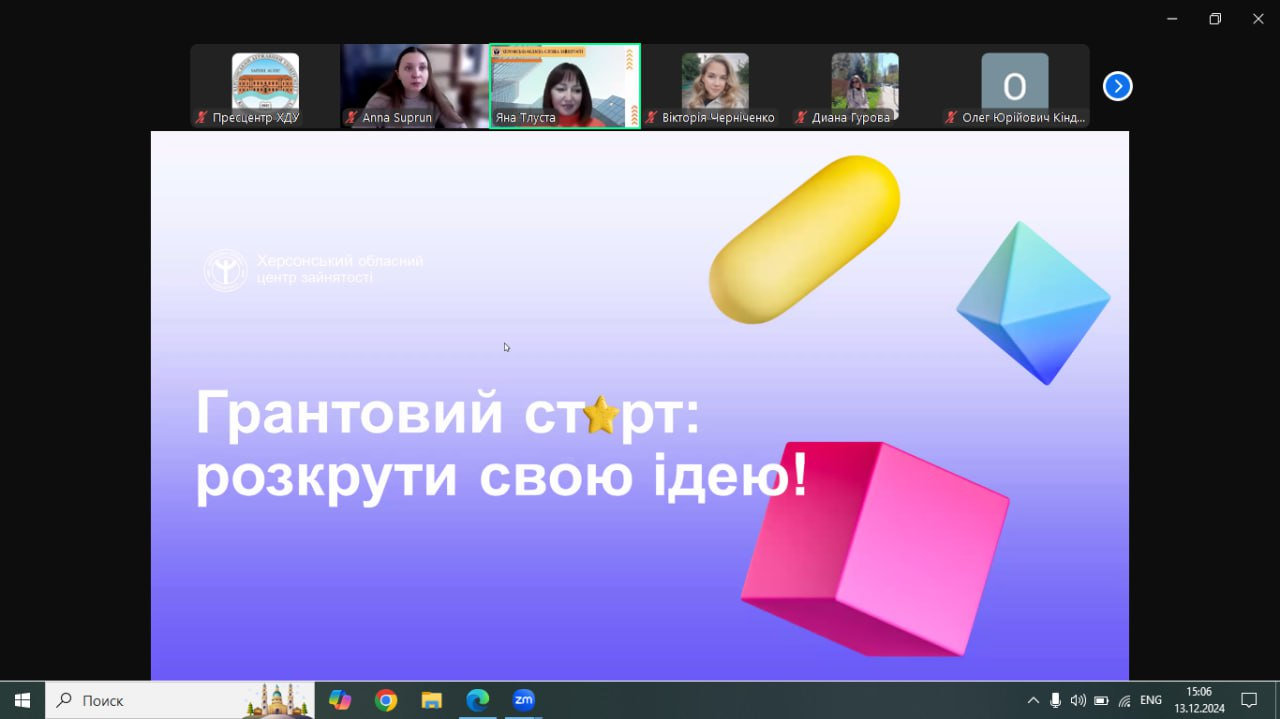Open Google Chrome from the taskbar

[x=386, y=700]
